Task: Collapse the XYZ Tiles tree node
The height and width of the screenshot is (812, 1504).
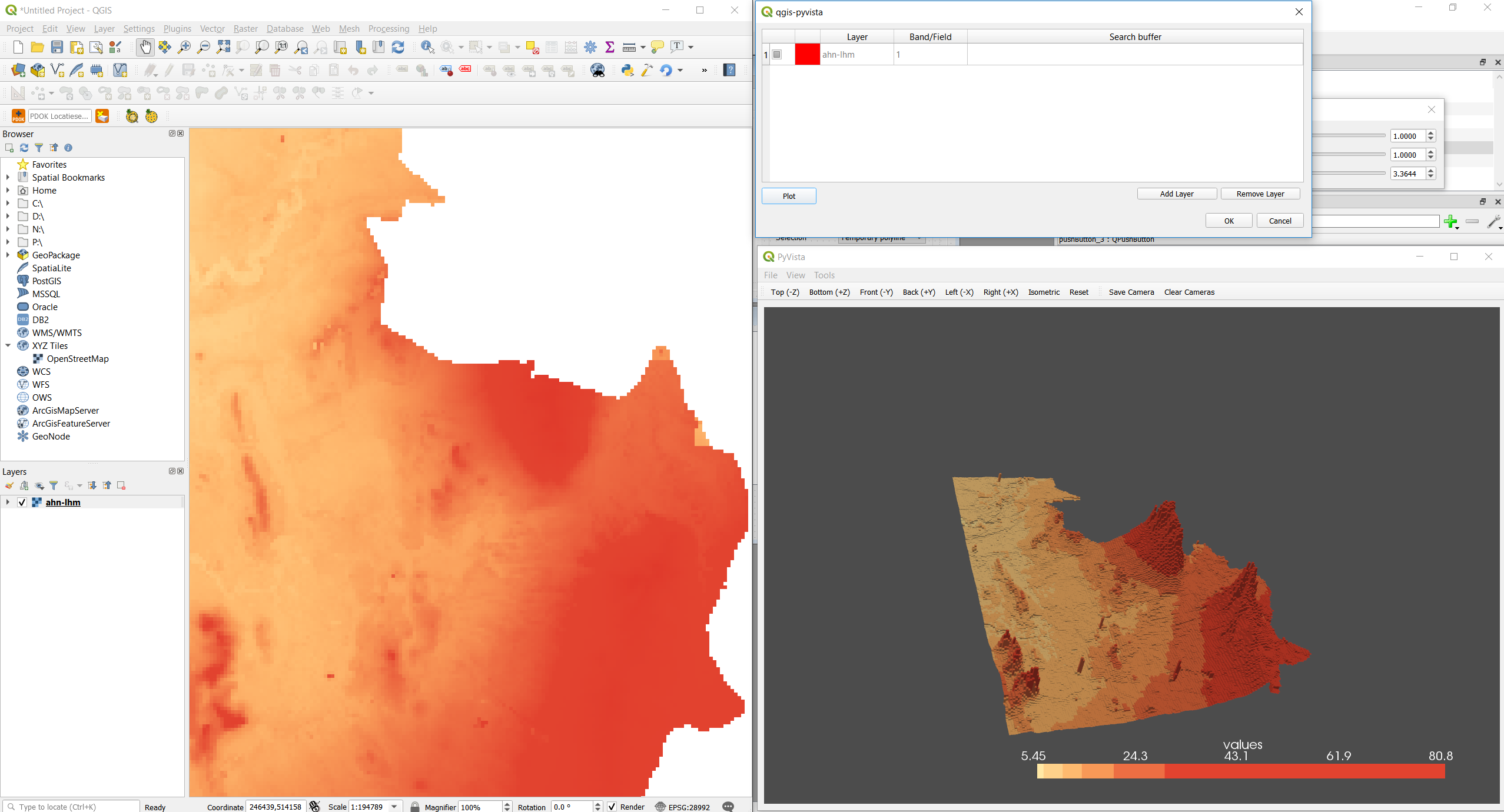Action: pos(8,345)
